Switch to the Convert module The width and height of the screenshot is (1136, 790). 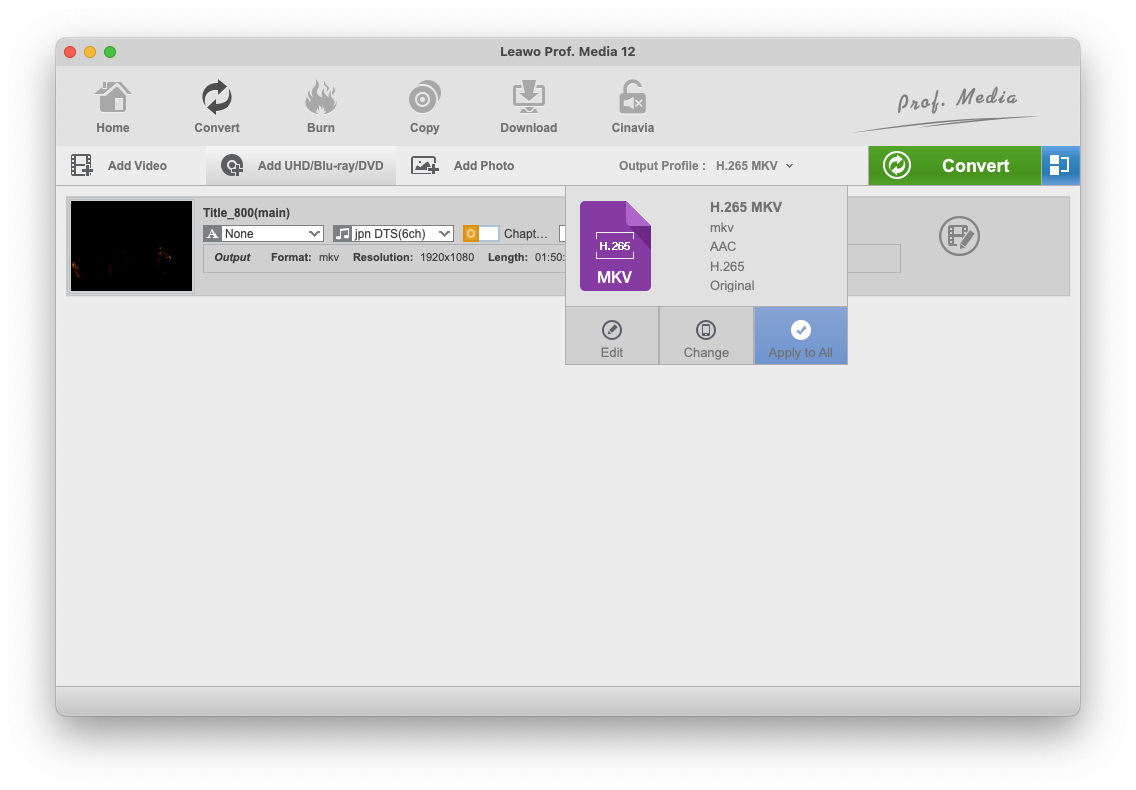(217, 107)
